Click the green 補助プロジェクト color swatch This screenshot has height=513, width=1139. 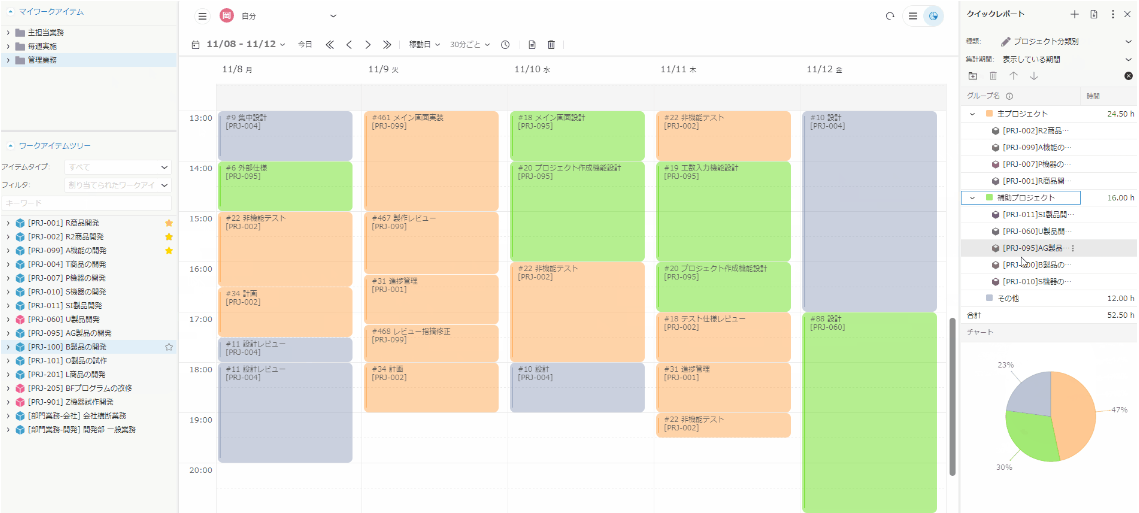coord(990,198)
